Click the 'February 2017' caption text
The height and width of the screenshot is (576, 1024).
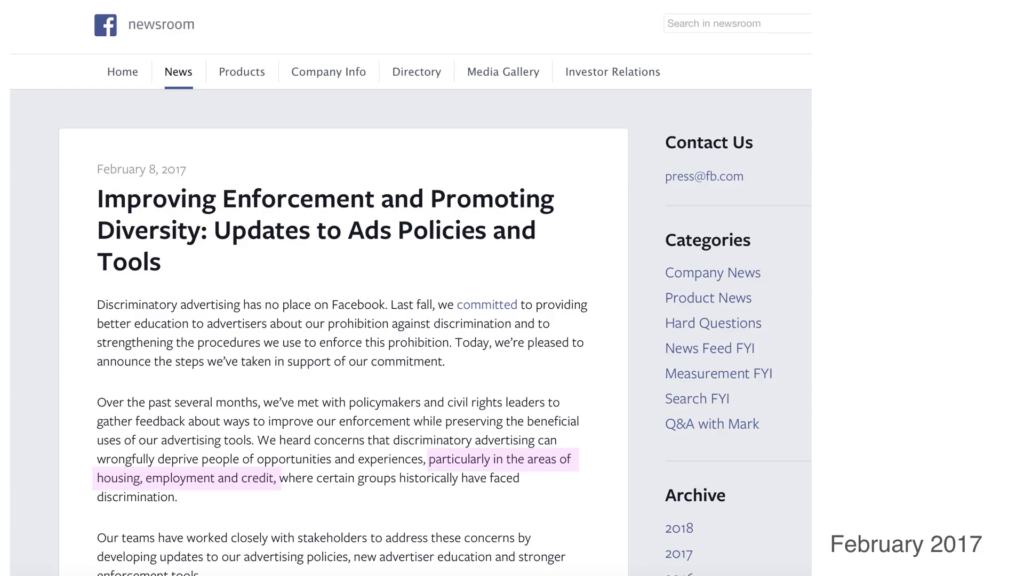(x=906, y=544)
